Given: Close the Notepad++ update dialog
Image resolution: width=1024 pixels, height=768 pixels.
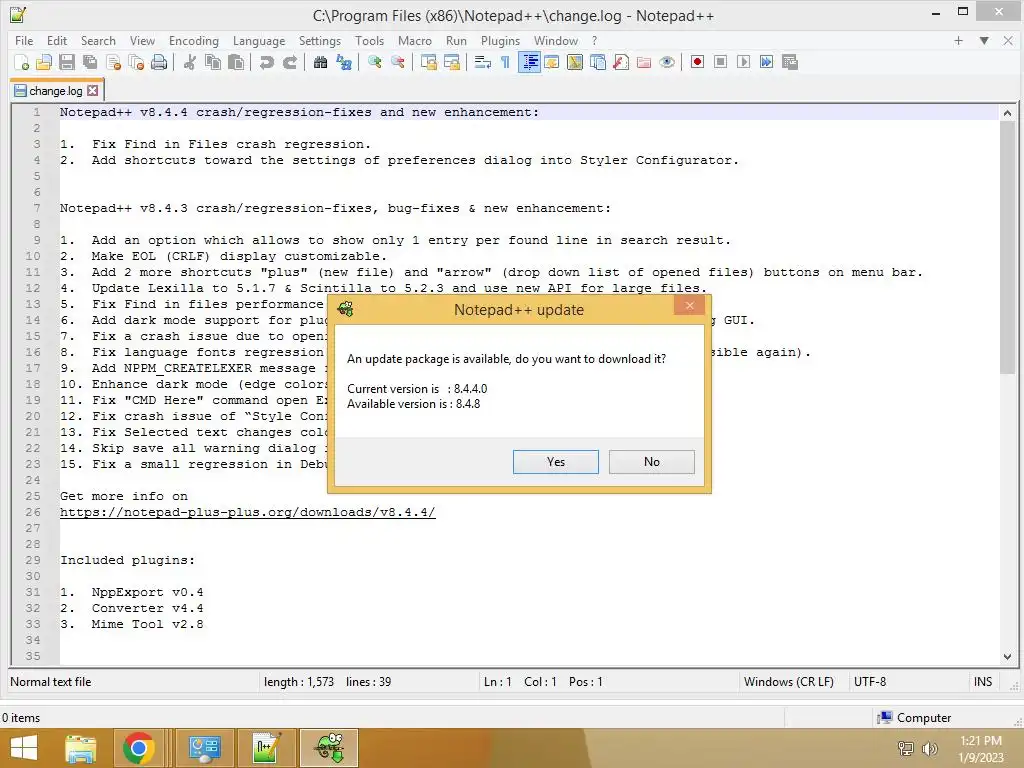Looking at the screenshot, I should [690, 306].
